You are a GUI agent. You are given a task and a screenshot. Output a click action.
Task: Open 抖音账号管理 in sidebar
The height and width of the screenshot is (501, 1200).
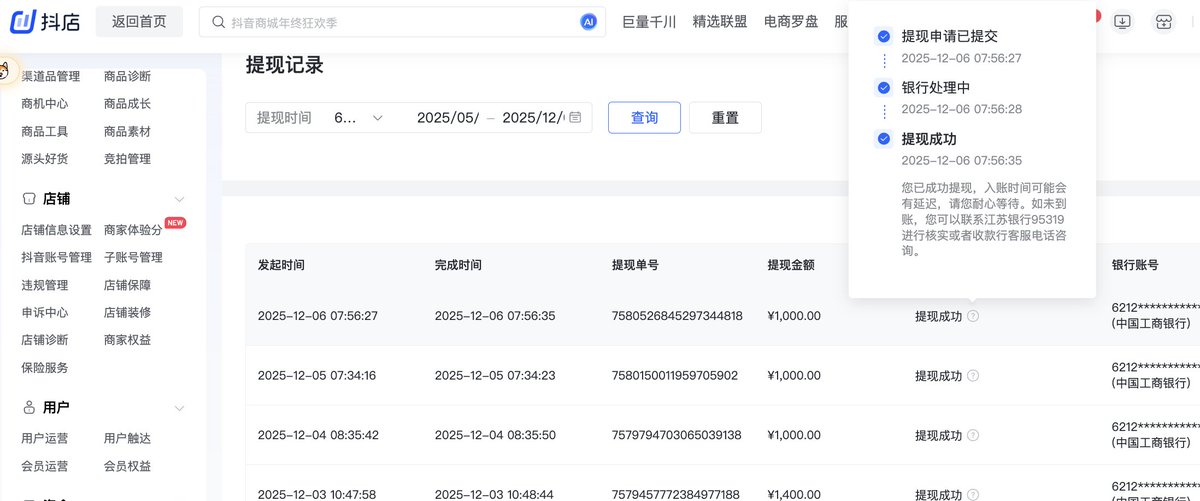(x=56, y=257)
